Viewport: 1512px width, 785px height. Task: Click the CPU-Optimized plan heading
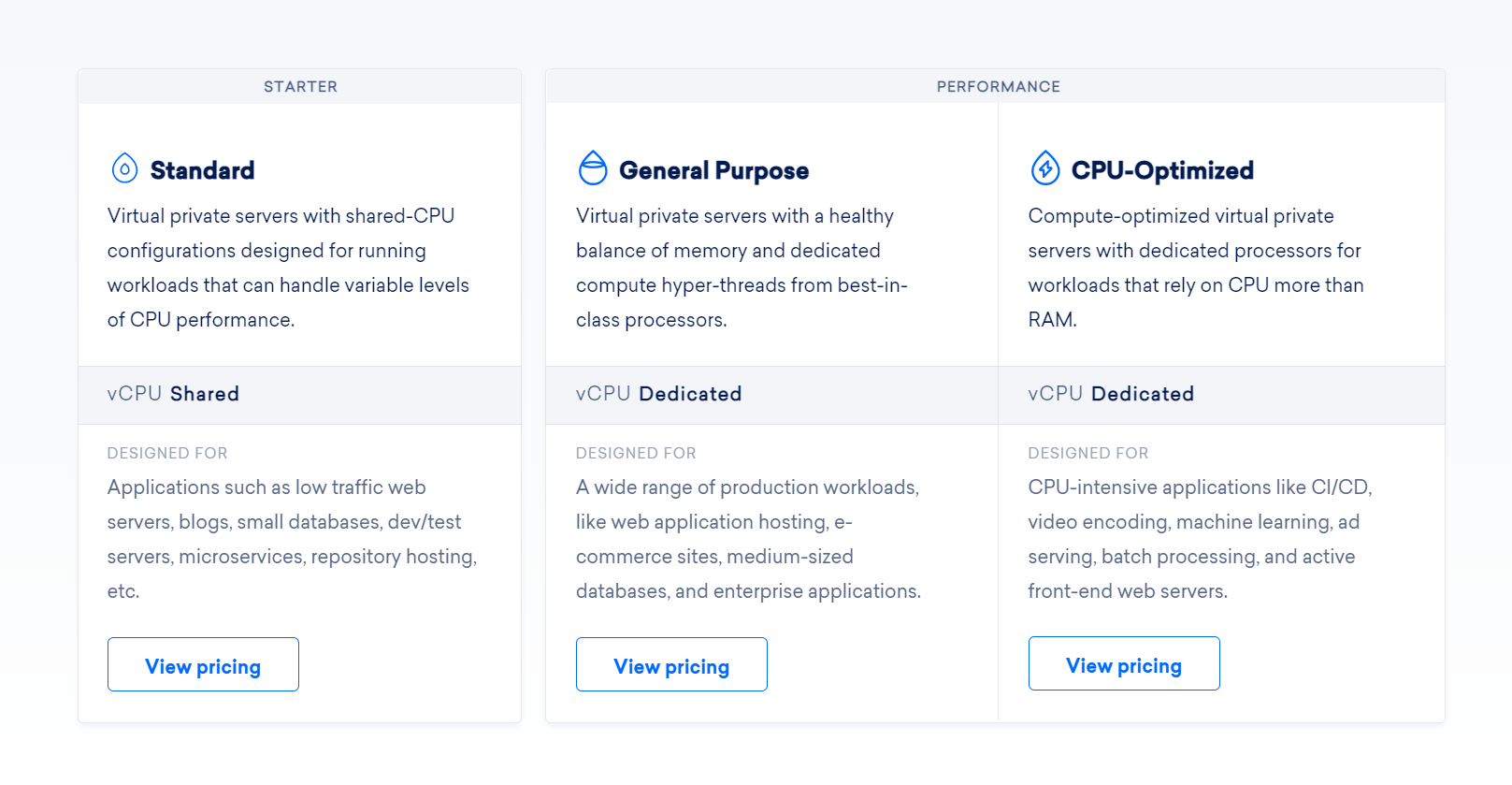1162,170
